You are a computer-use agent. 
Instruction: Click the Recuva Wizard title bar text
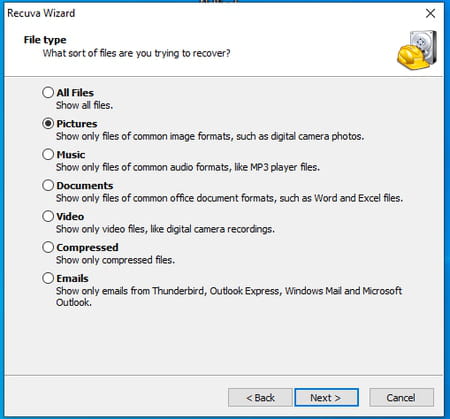[41, 13]
